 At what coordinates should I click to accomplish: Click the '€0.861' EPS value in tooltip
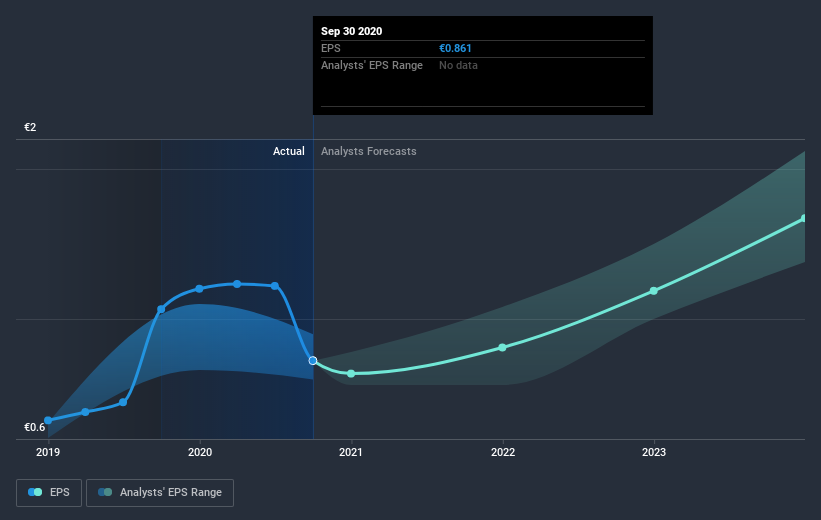(455, 48)
